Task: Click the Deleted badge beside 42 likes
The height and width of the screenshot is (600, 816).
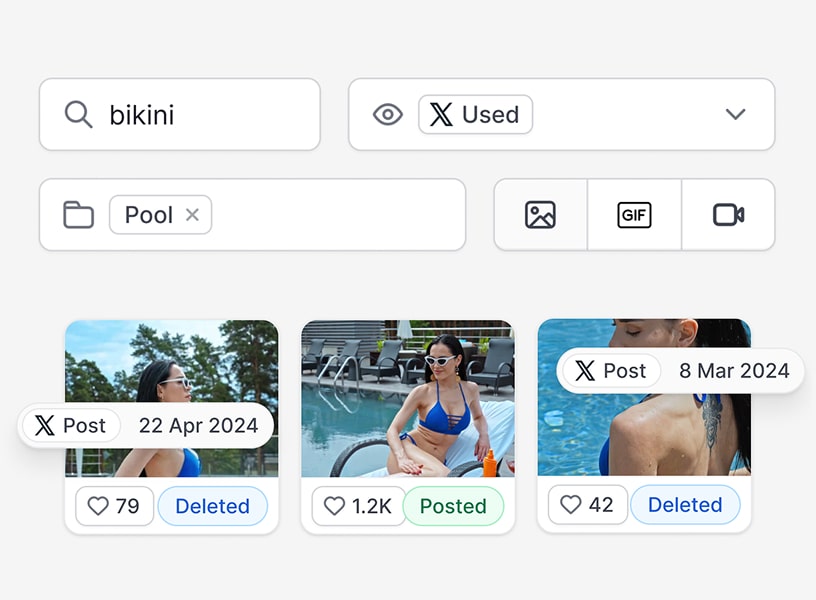Action: (685, 505)
